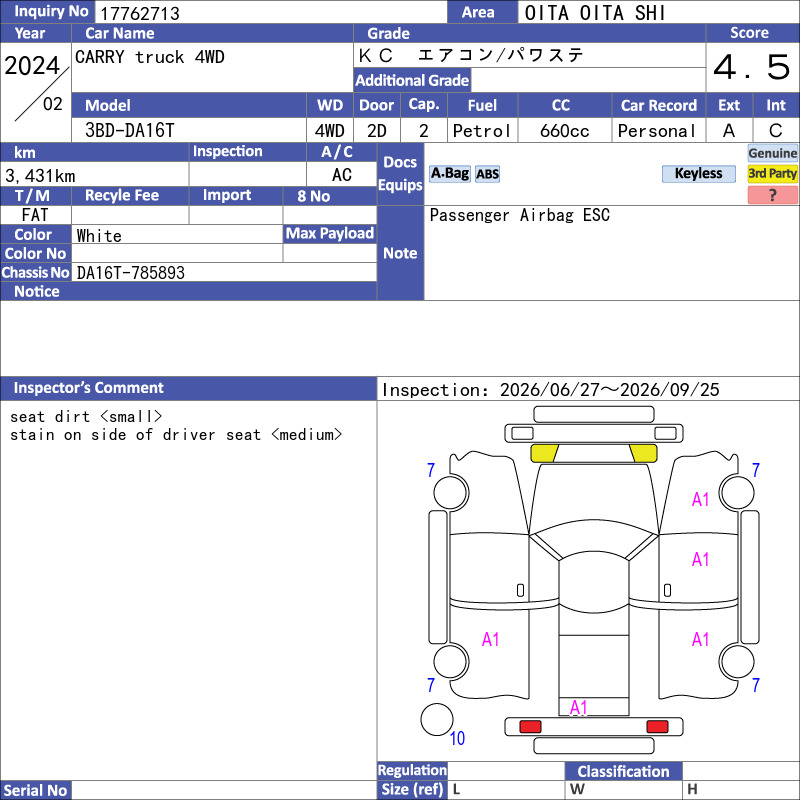This screenshot has height=800, width=800.
Task: Click the Classification header
Action: click(623, 771)
